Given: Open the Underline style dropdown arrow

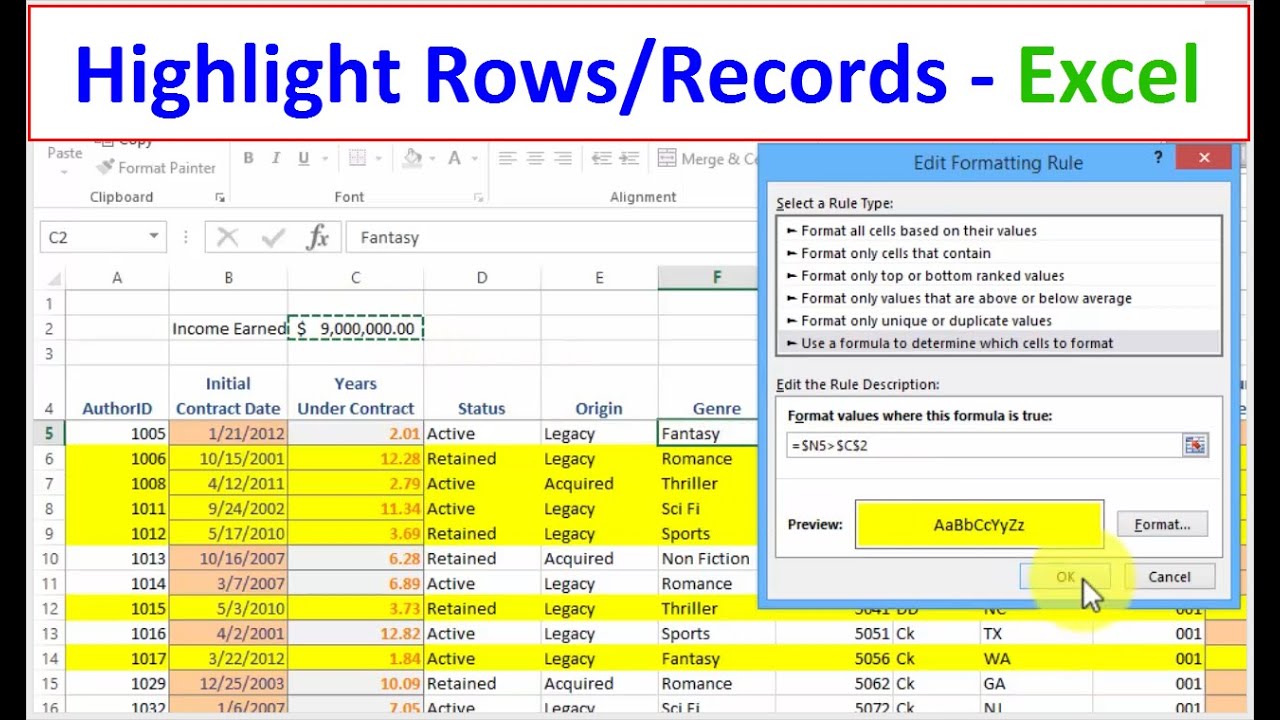Looking at the screenshot, I should coord(324,158).
